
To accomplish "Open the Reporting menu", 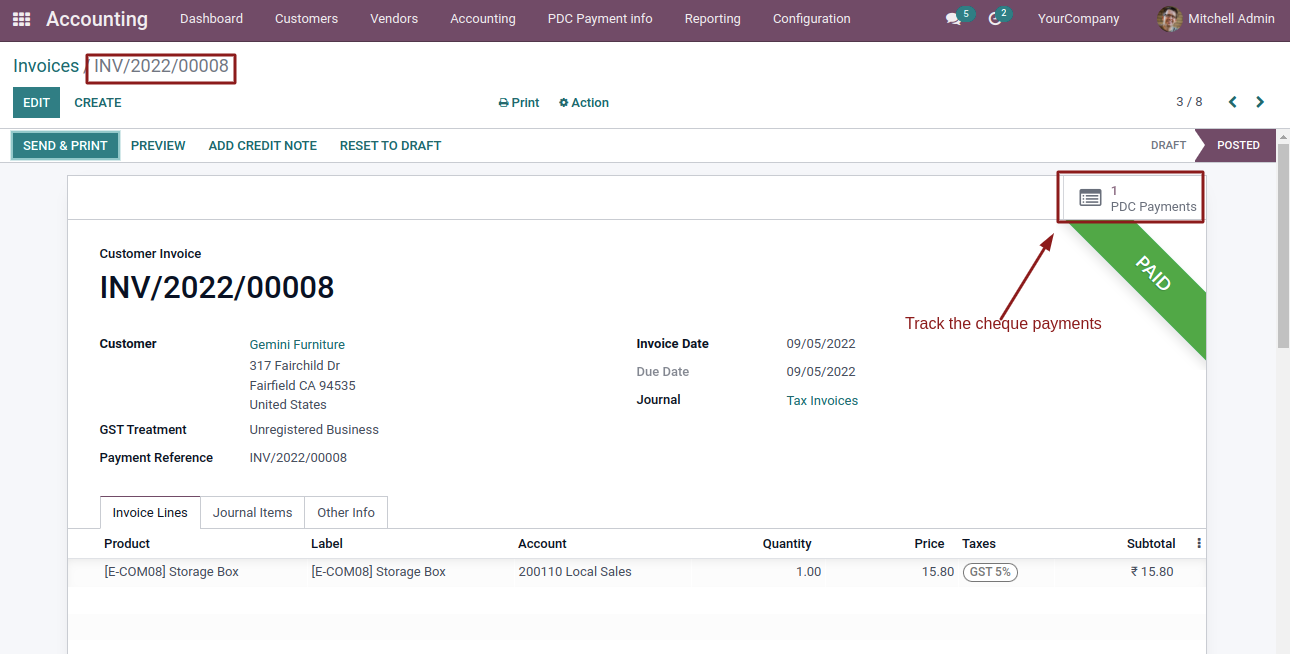I will click(713, 19).
